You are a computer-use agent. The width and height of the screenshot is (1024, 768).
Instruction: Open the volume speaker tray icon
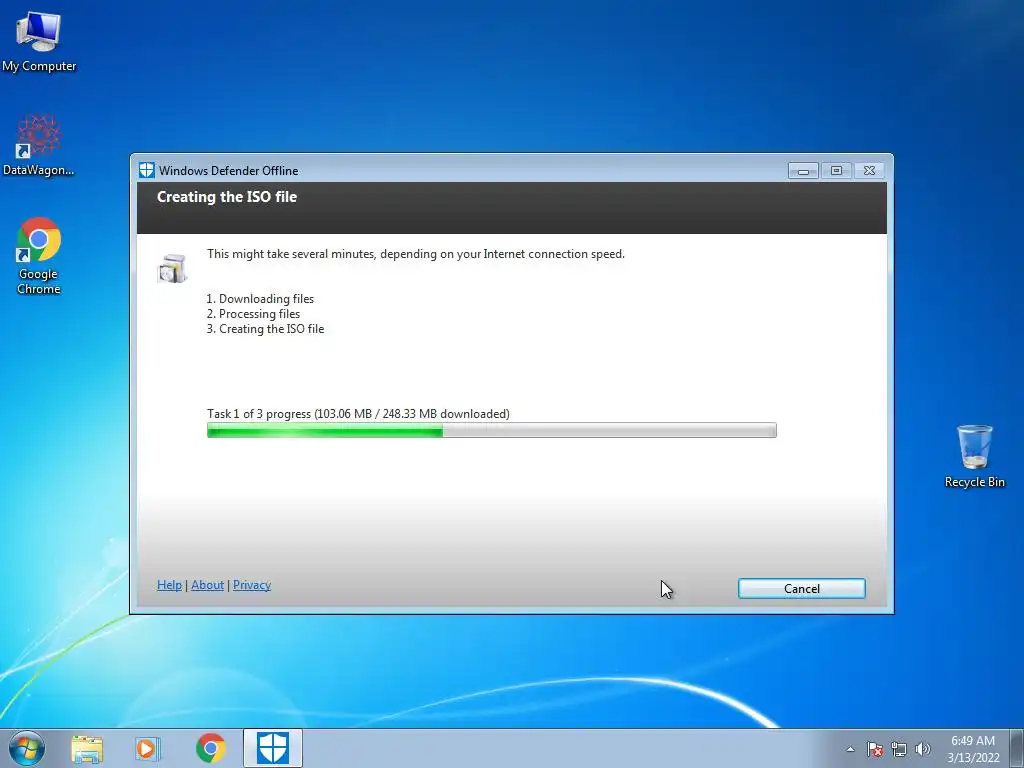coord(922,749)
